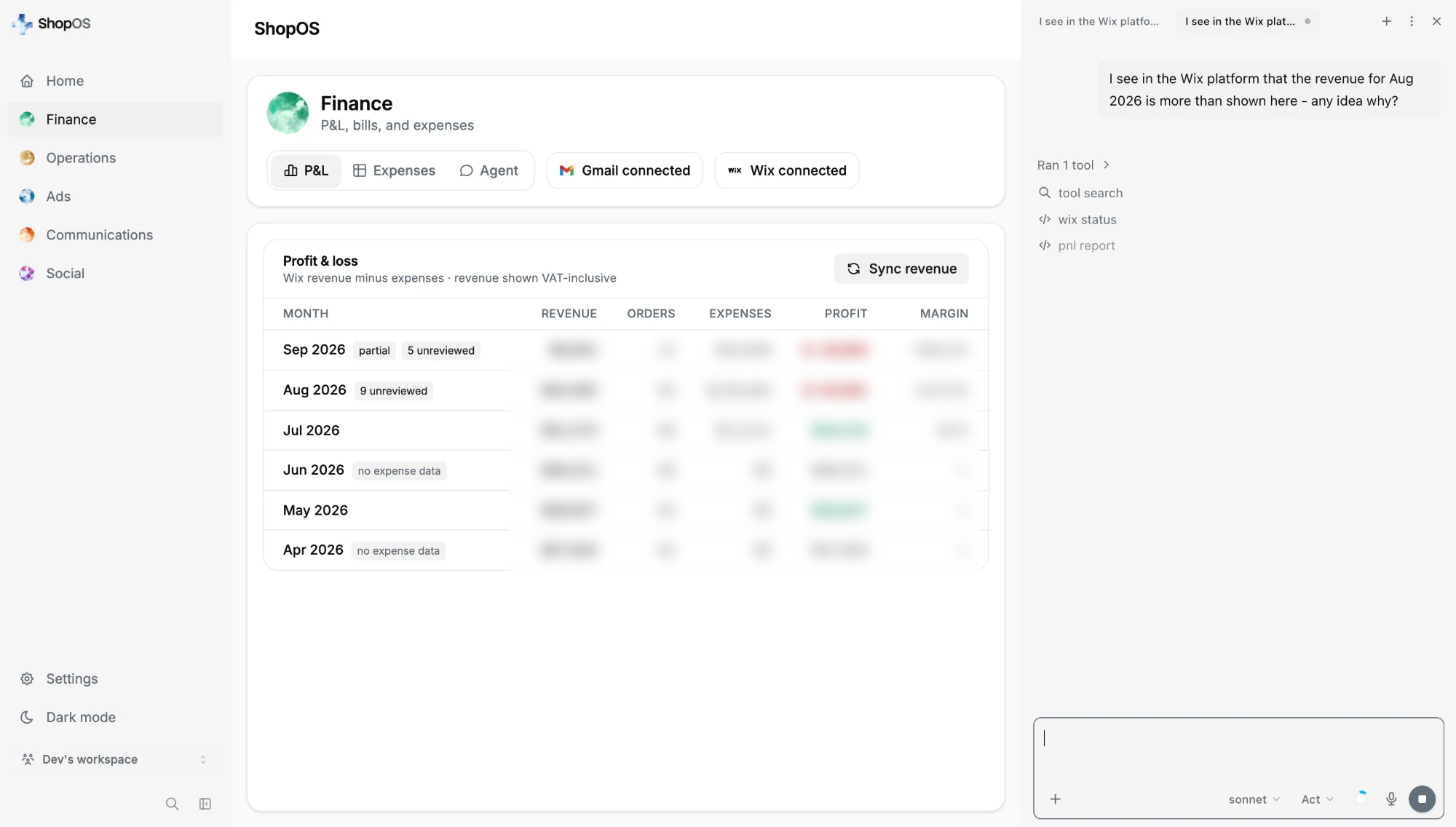Click the add attachment plus icon
Viewport: 1456px width, 827px height.
coord(1055,799)
